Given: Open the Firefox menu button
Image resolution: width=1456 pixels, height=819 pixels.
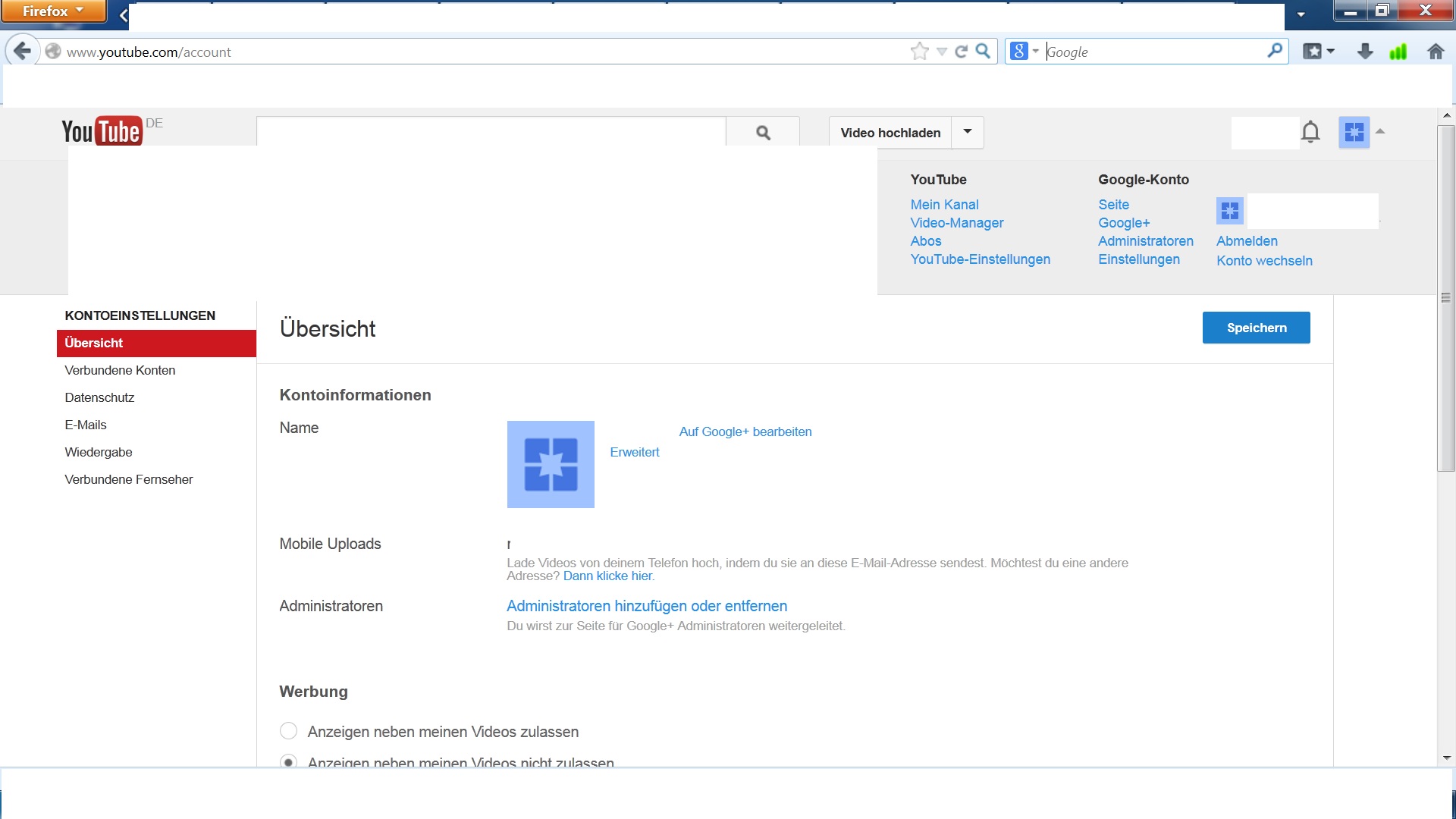Looking at the screenshot, I should point(53,11).
